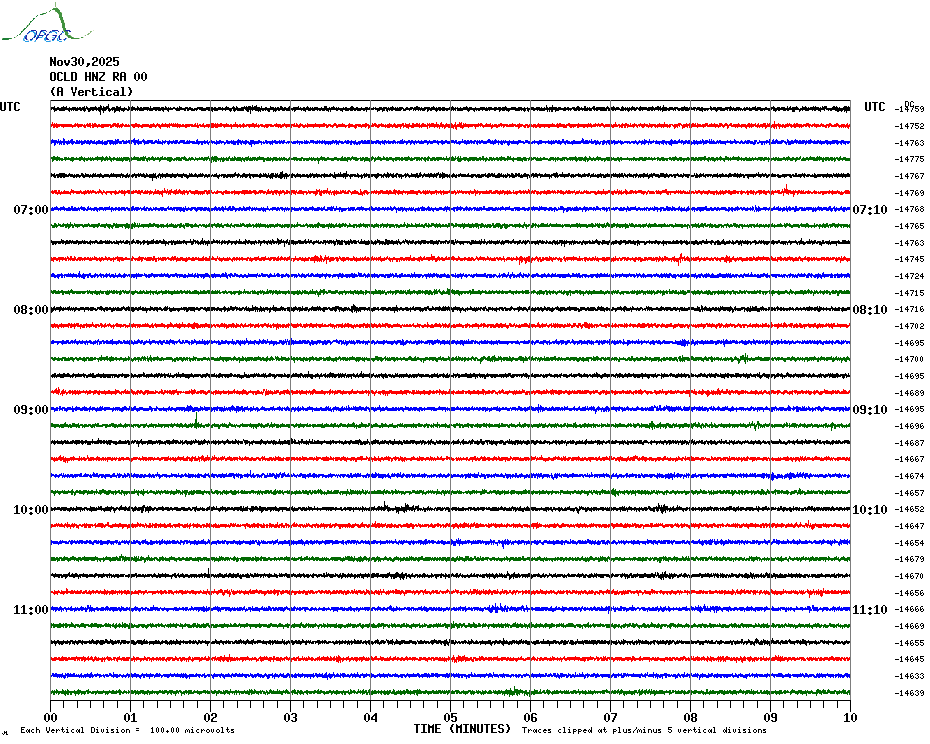Click the DC value -14689
Viewport: 930px width, 744px height.
coord(910,393)
